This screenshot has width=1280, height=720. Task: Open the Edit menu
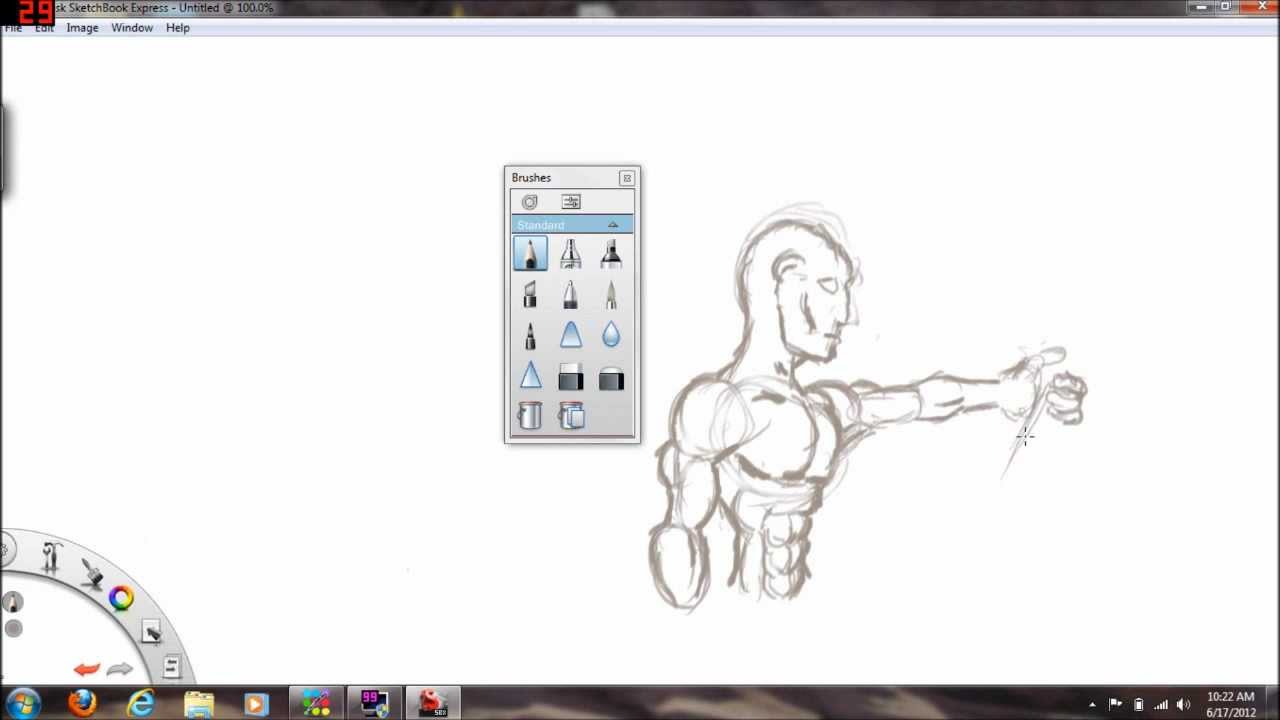coord(44,28)
